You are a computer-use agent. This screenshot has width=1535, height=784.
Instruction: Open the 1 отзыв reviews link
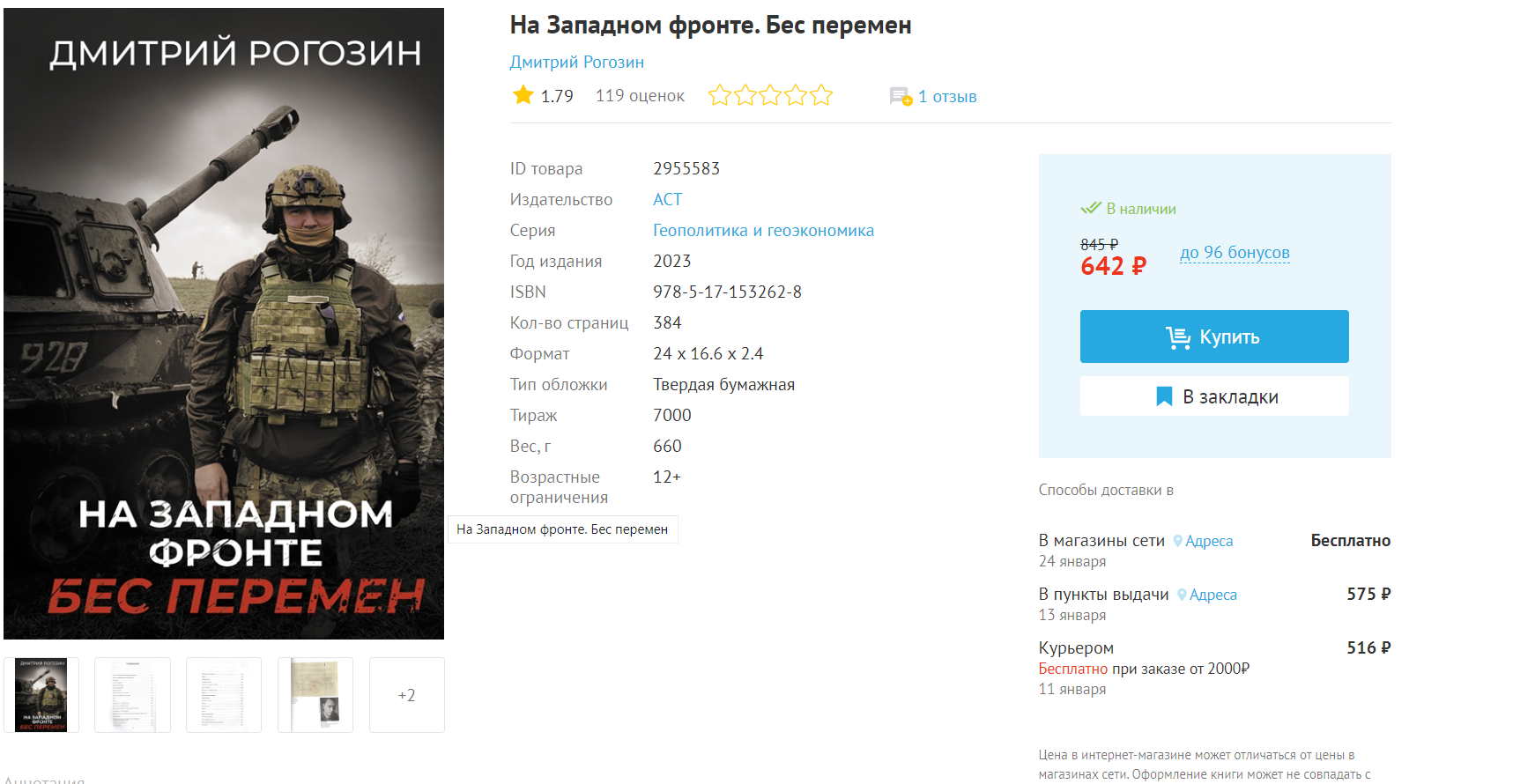[x=947, y=96]
